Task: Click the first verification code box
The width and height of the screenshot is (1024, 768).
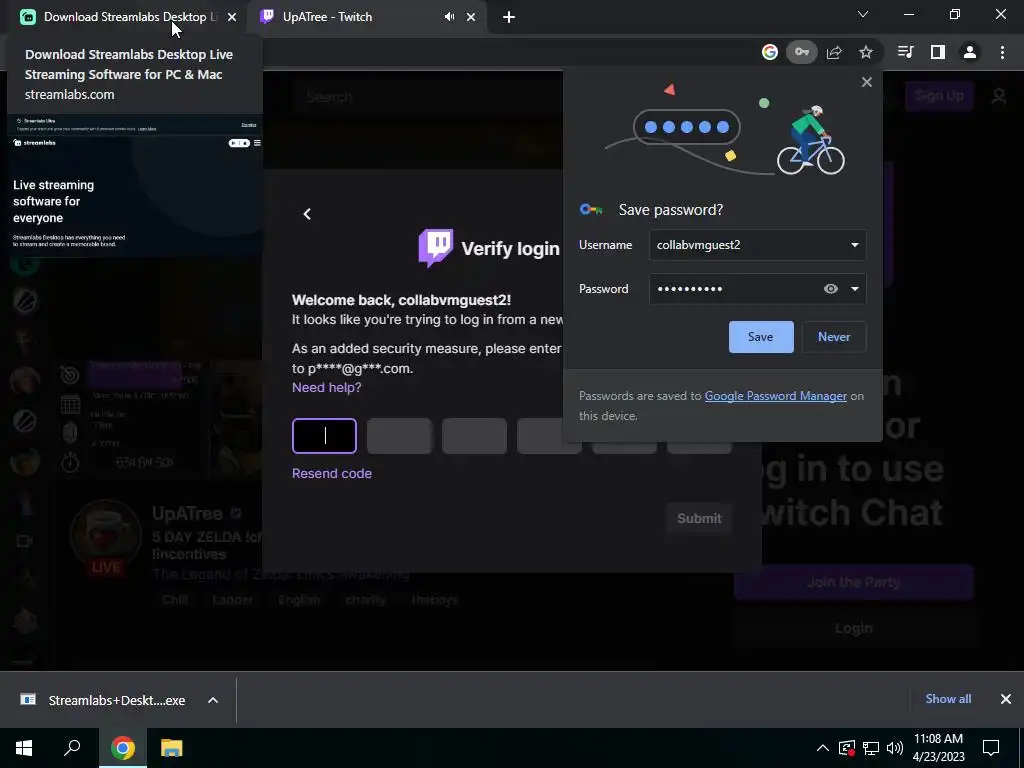Action: coord(325,436)
